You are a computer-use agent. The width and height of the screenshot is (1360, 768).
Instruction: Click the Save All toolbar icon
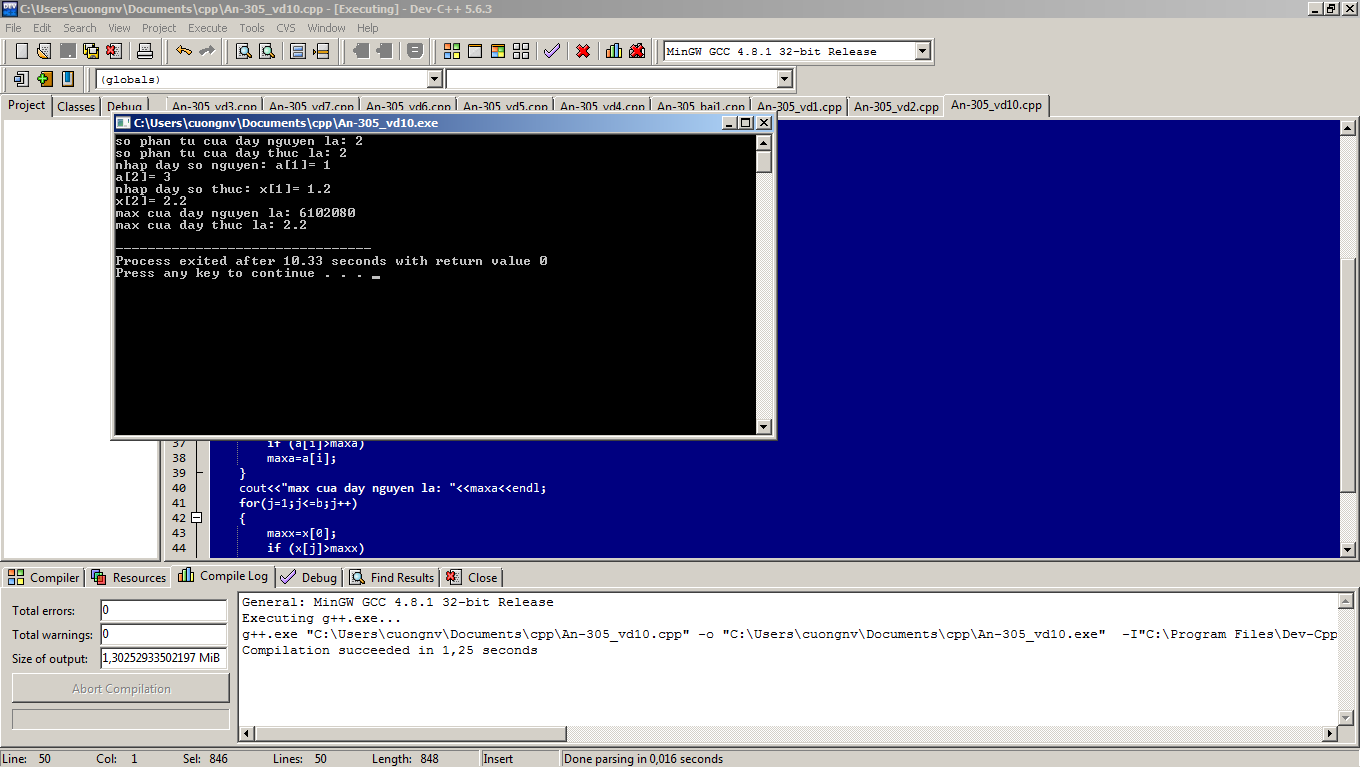pyautogui.click(x=91, y=51)
